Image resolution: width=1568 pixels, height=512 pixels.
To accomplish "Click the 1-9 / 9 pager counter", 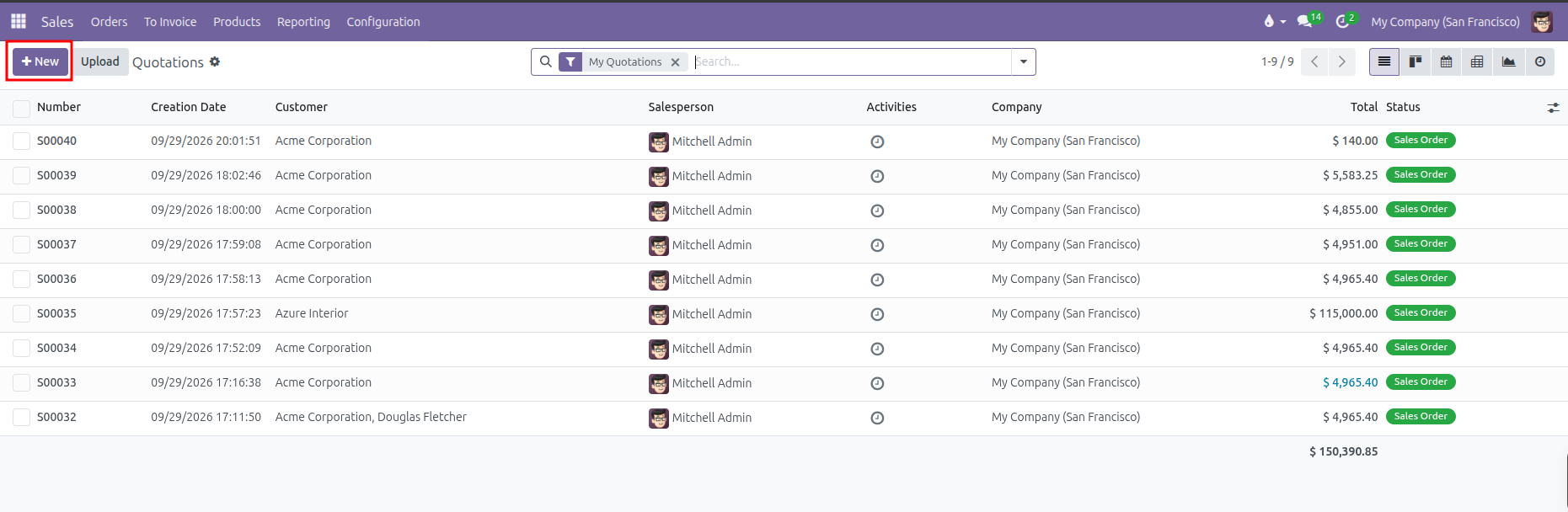I will coord(1277,61).
